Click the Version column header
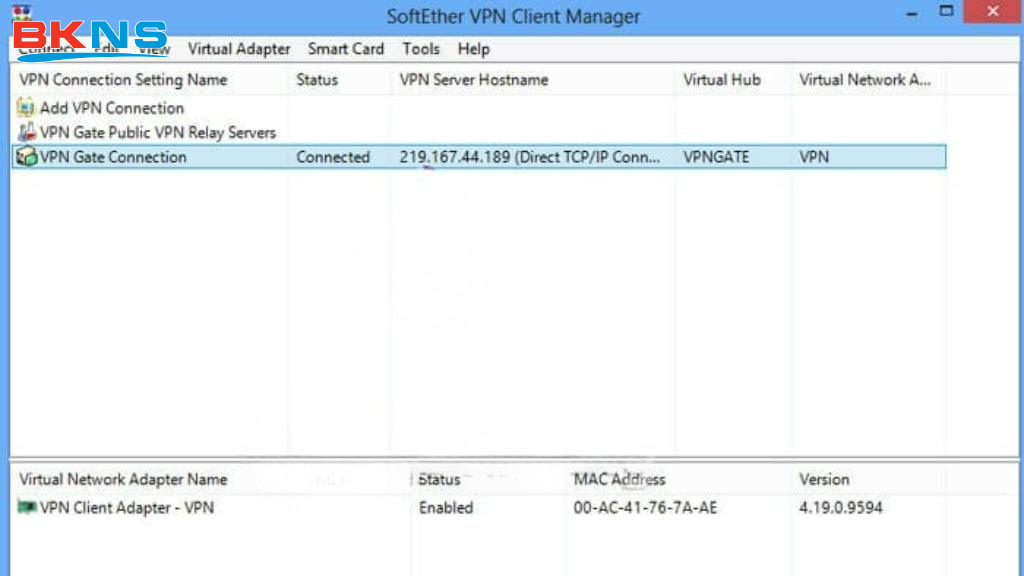The image size is (1024, 576). pos(824,480)
